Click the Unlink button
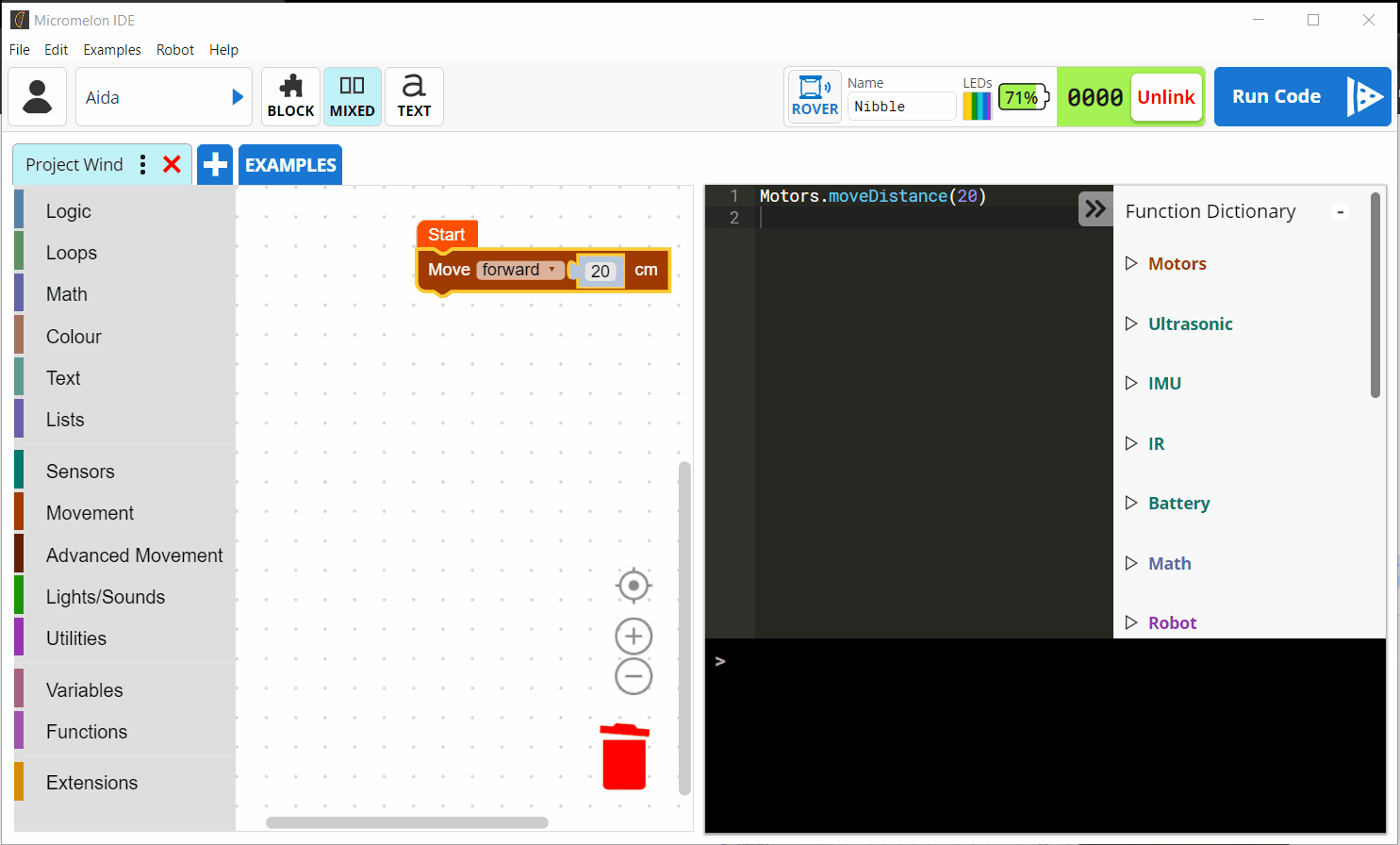Viewport: 1400px width, 845px height. click(1166, 97)
